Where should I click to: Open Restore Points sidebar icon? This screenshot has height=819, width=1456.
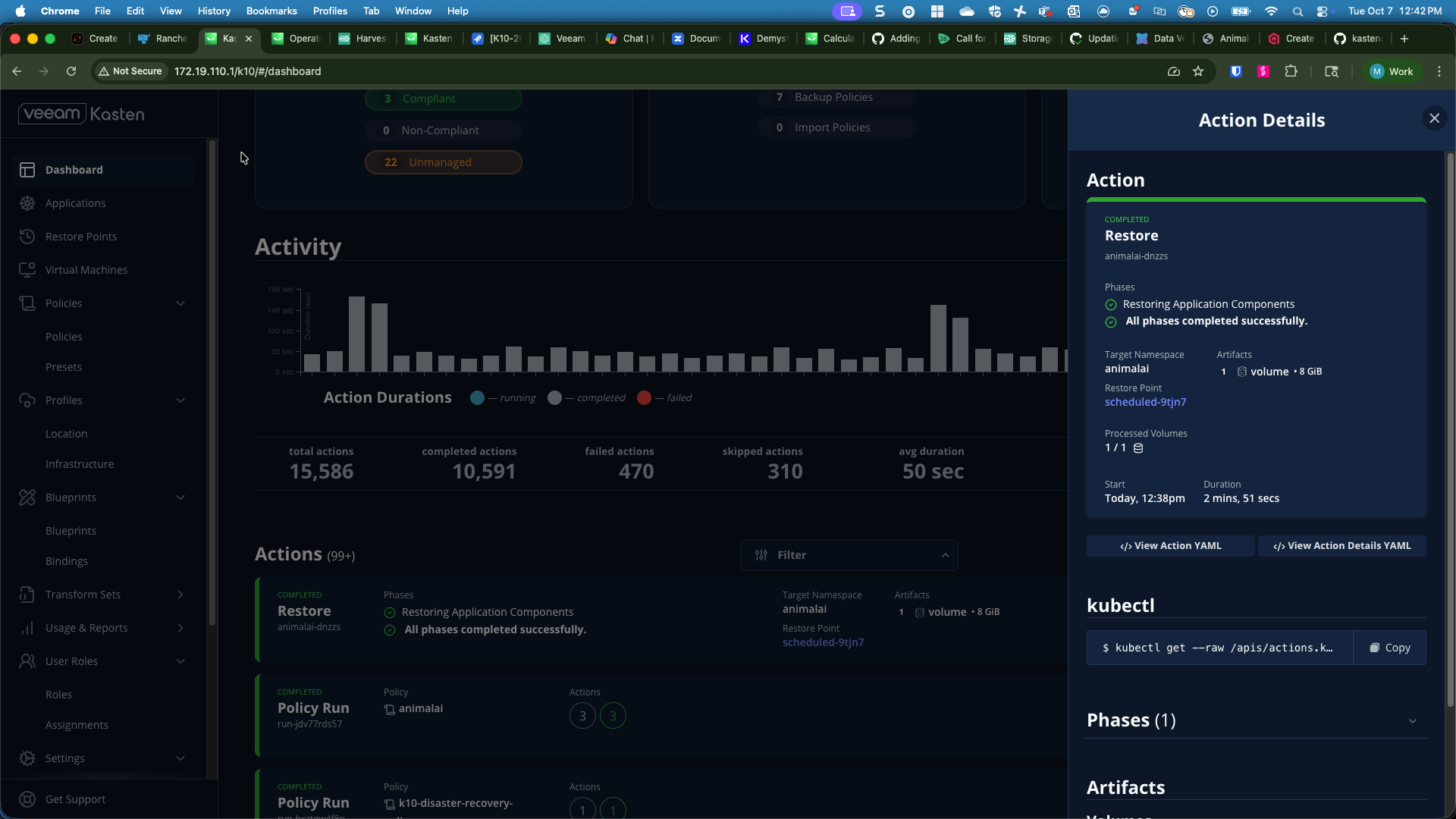pyautogui.click(x=27, y=237)
